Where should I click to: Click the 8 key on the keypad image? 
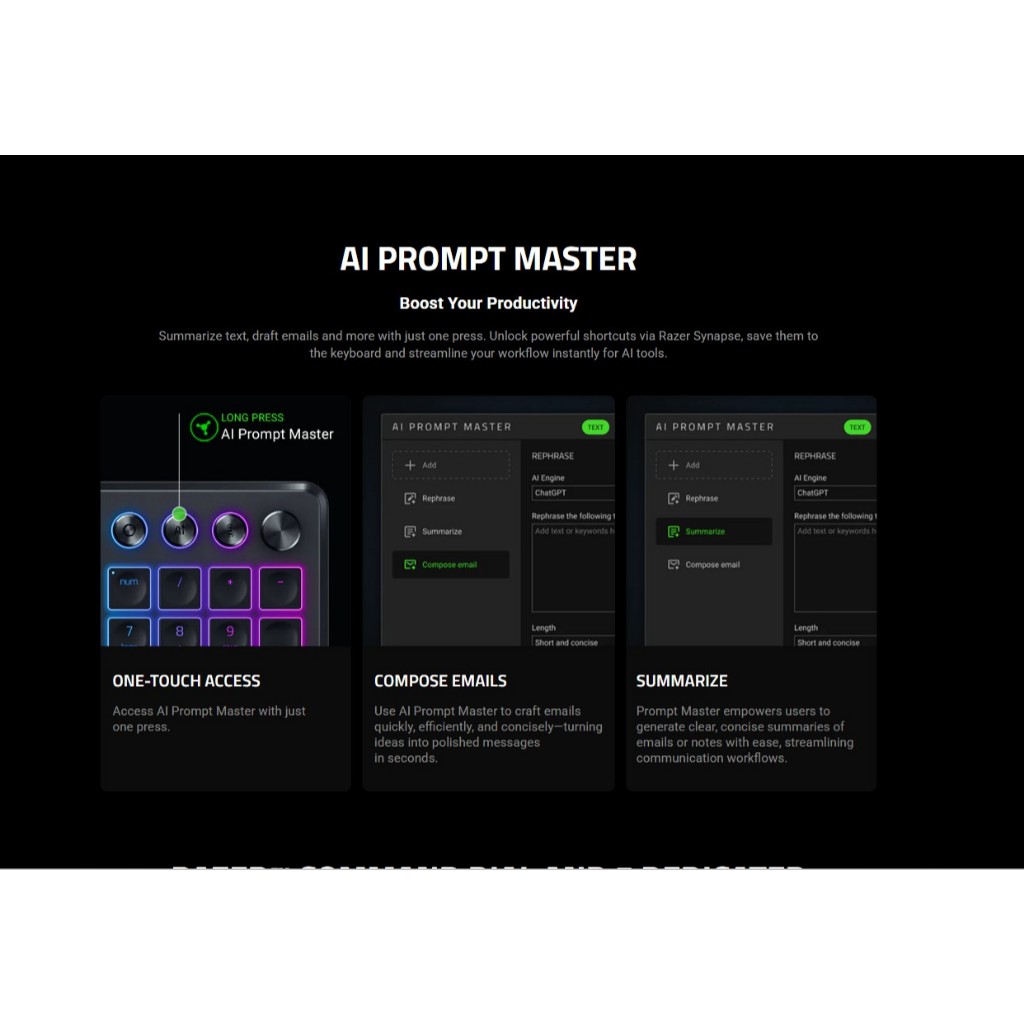pos(180,632)
